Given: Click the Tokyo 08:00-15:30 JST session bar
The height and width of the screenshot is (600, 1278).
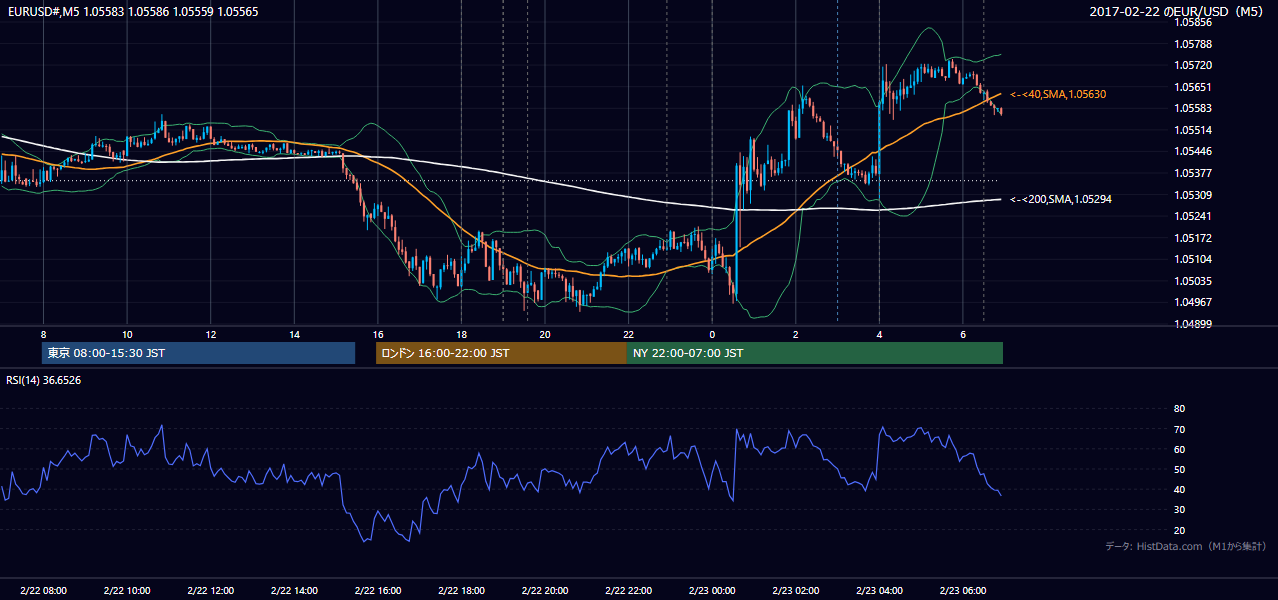Looking at the screenshot, I should [198, 353].
